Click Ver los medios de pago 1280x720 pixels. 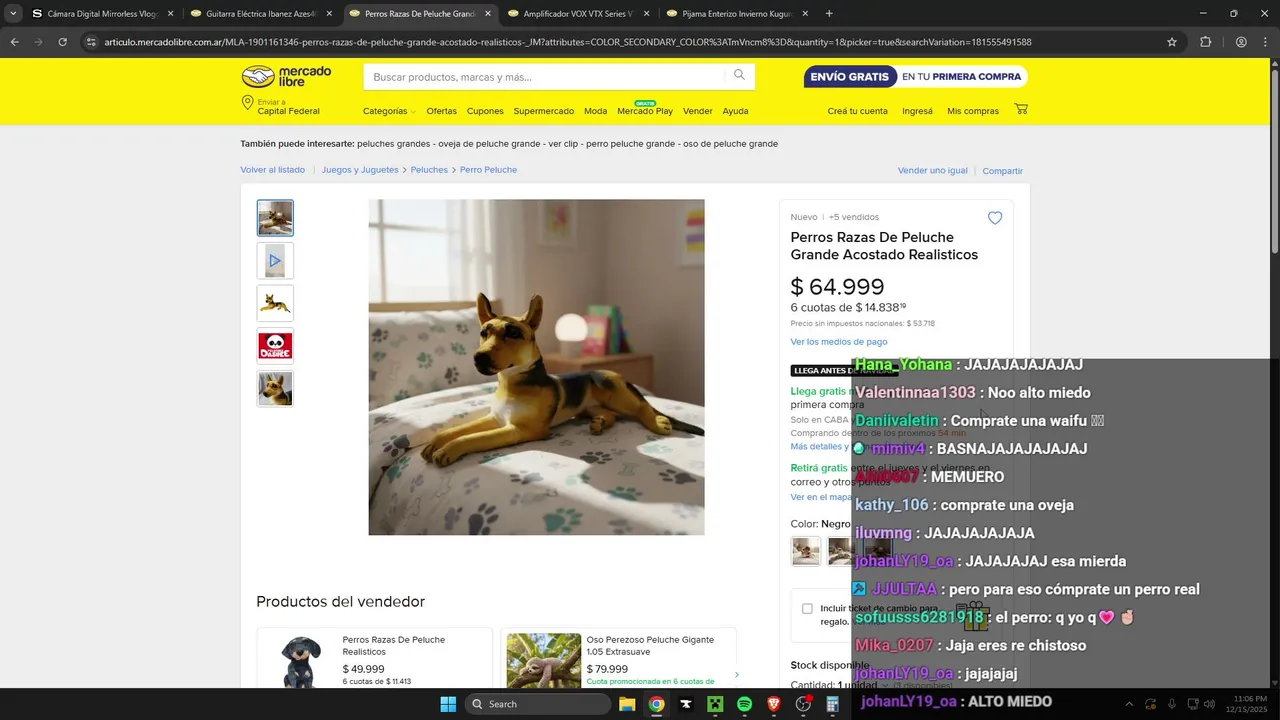coord(839,342)
